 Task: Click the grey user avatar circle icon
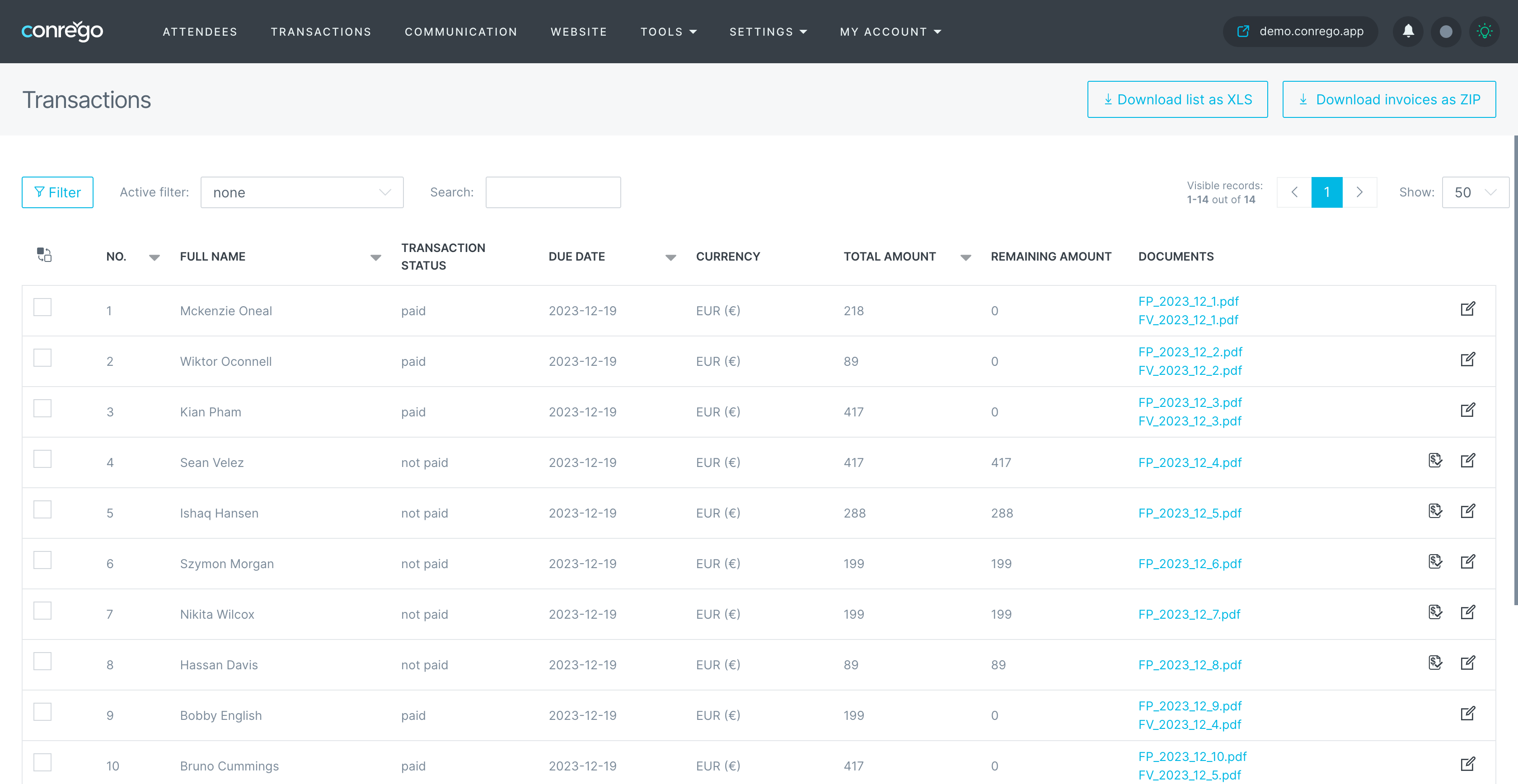point(1446,31)
